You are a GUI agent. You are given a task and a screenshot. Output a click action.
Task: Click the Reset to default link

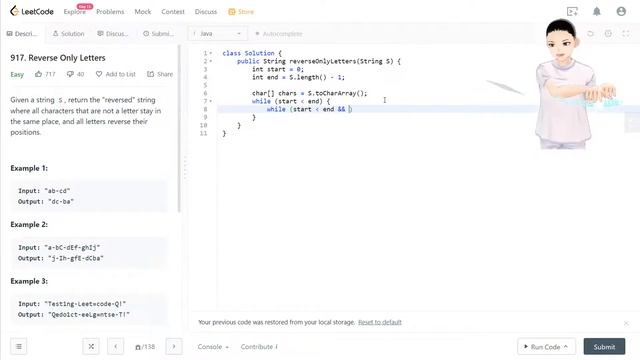pyautogui.click(x=380, y=322)
